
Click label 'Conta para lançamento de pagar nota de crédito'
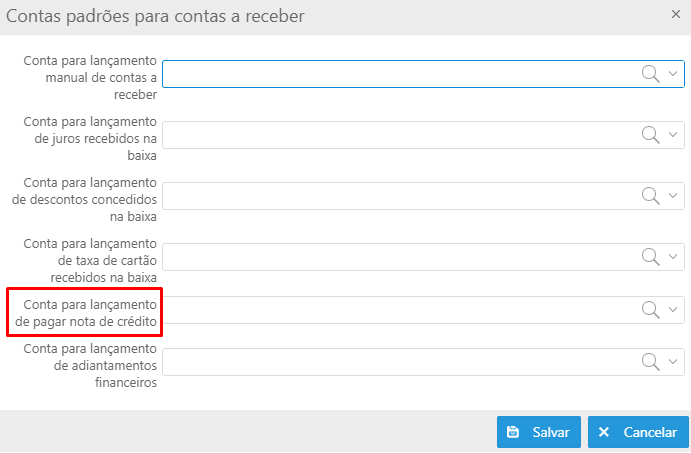(x=86, y=313)
